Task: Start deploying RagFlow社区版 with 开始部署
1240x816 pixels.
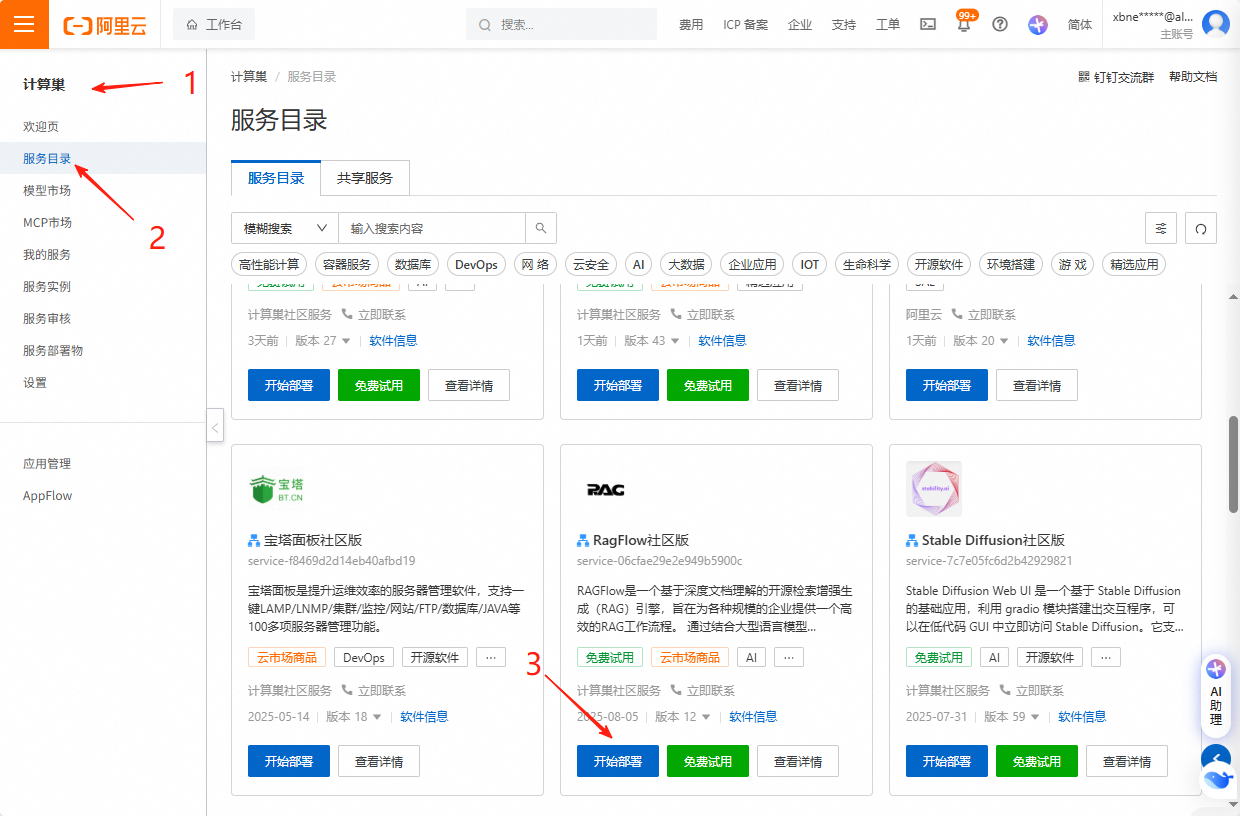Action: 618,761
